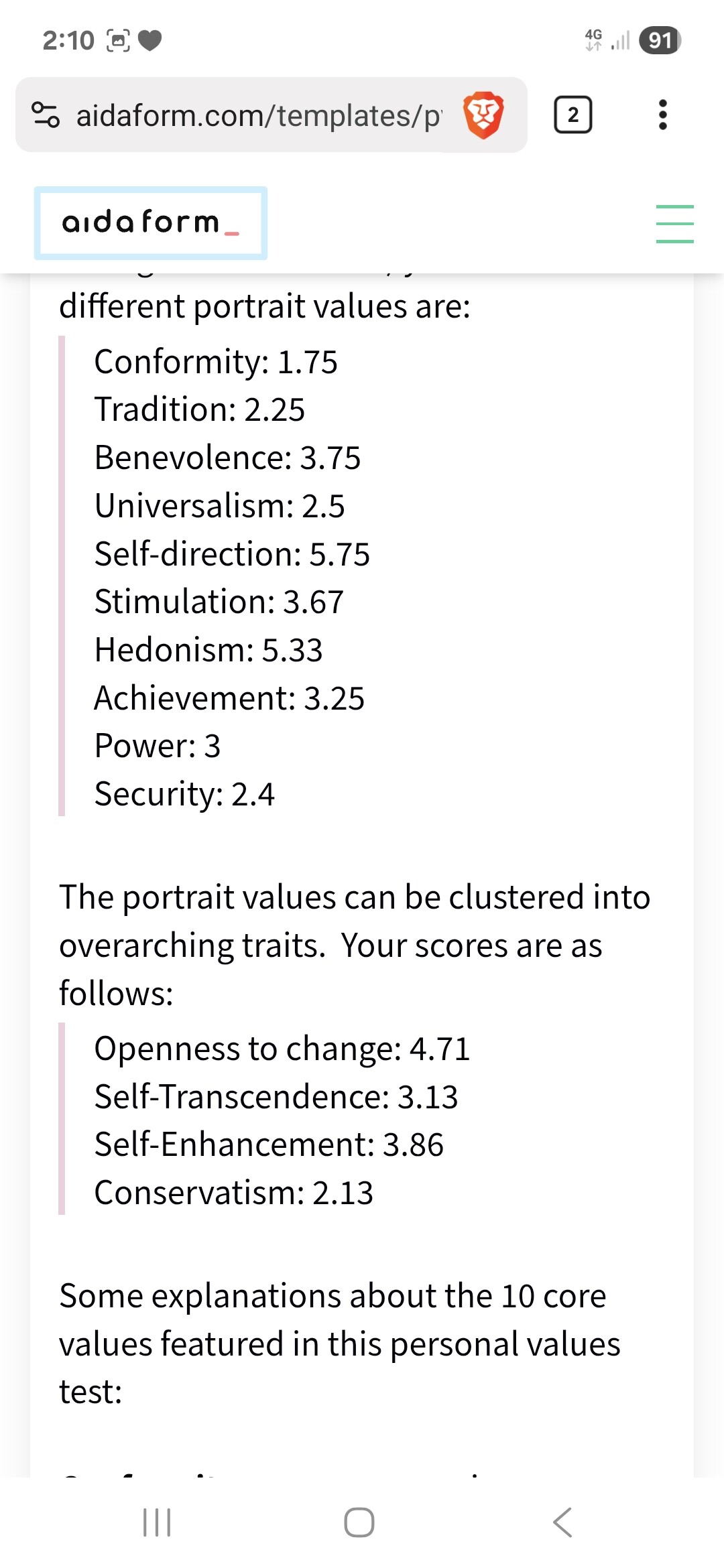Open the three-dot browser menu
This screenshot has height=1568, width=724.
(662, 115)
